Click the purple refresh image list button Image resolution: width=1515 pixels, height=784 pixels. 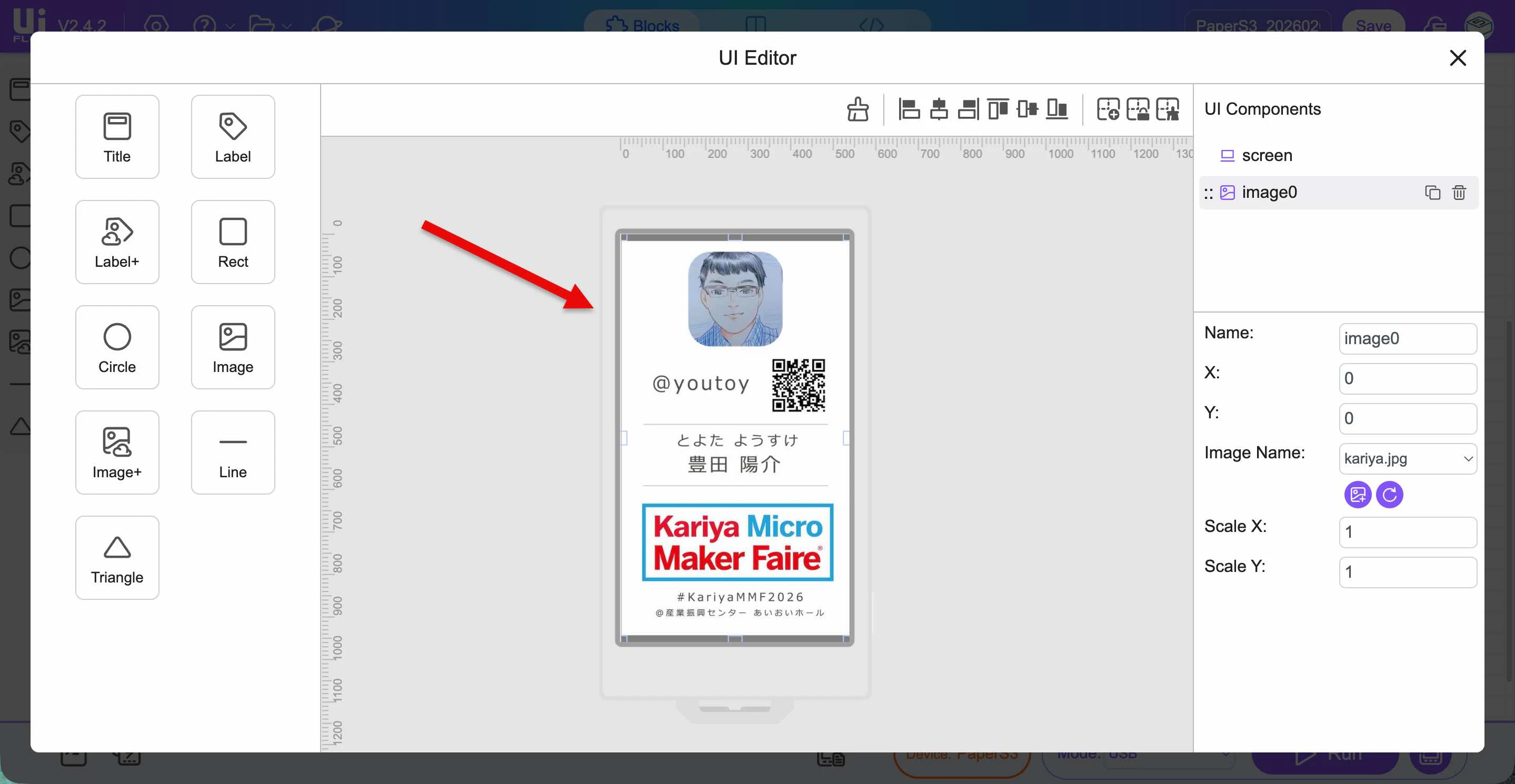[1390, 495]
